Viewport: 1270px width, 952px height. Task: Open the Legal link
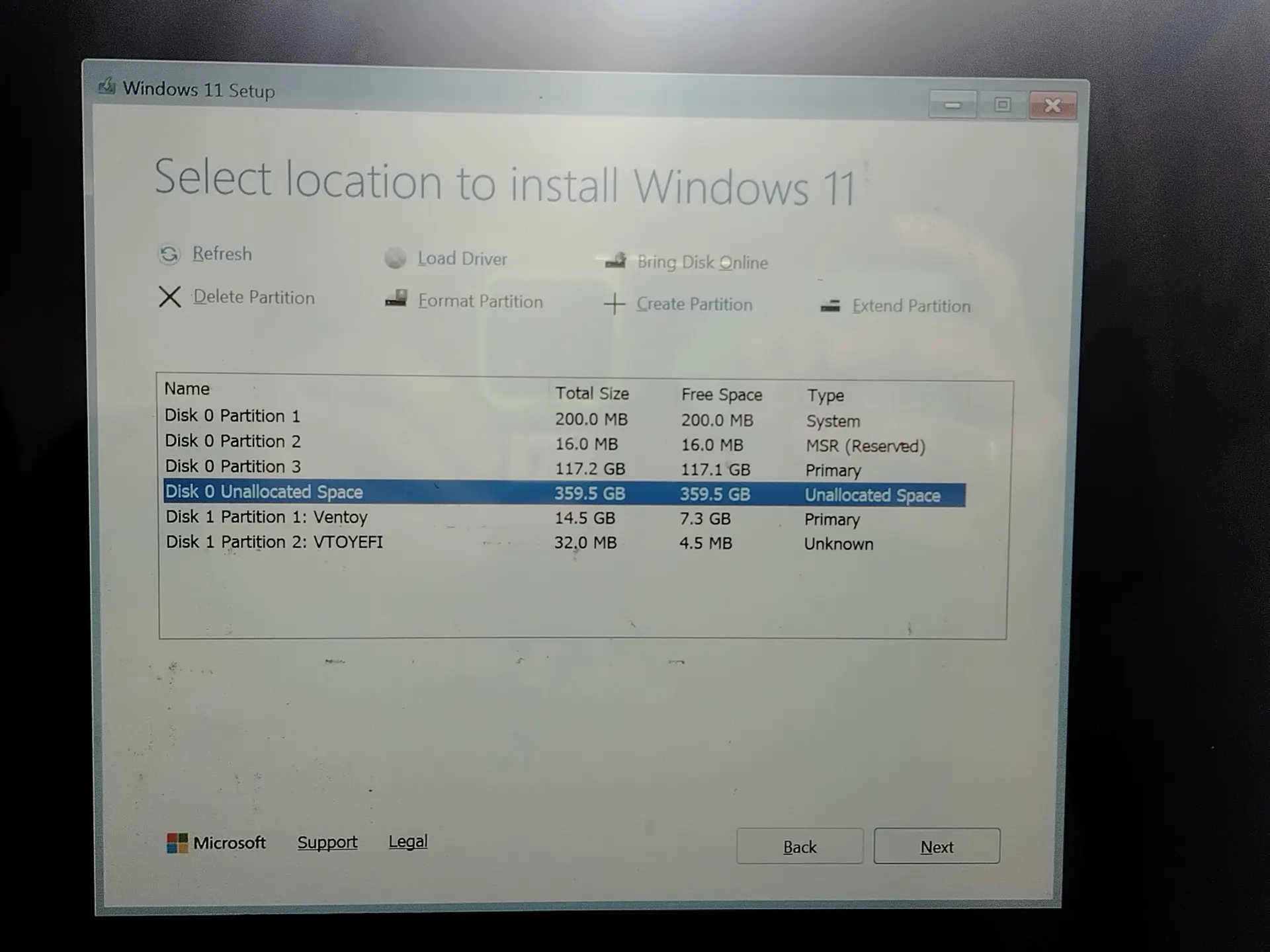coord(408,842)
